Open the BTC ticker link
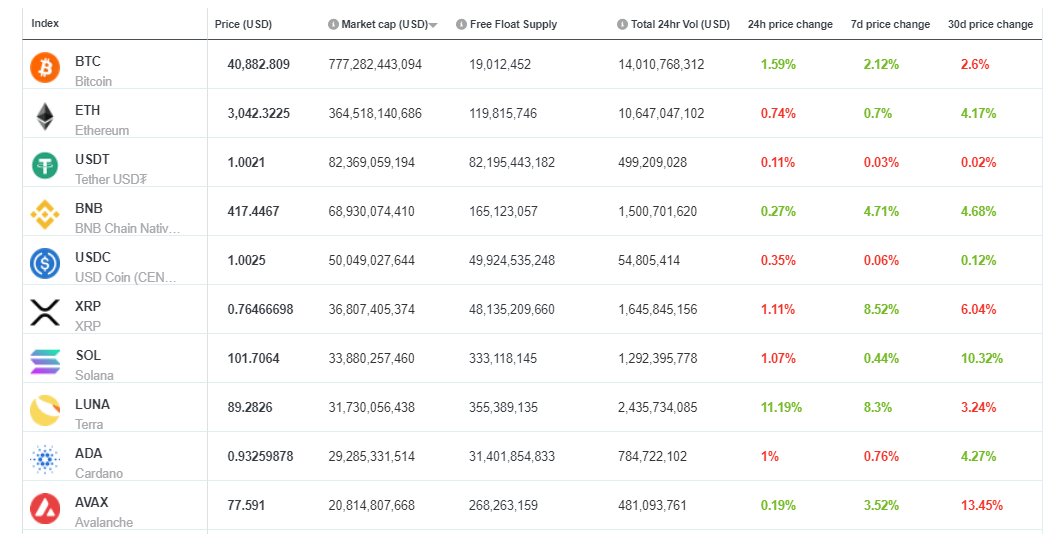Image resolution: width=1055 pixels, height=534 pixels. (x=87, y=61)
